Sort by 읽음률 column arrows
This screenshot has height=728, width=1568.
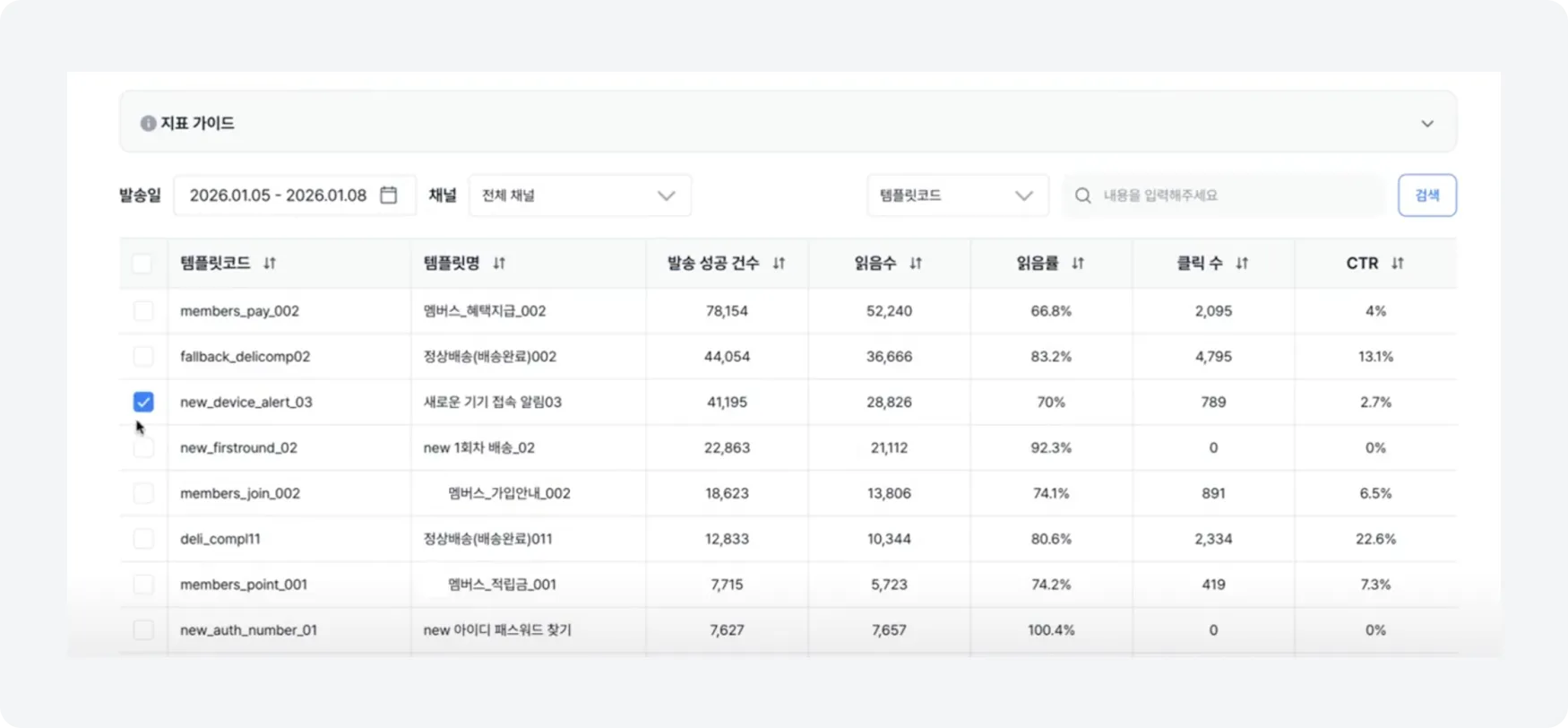[x=1078, y=263]
